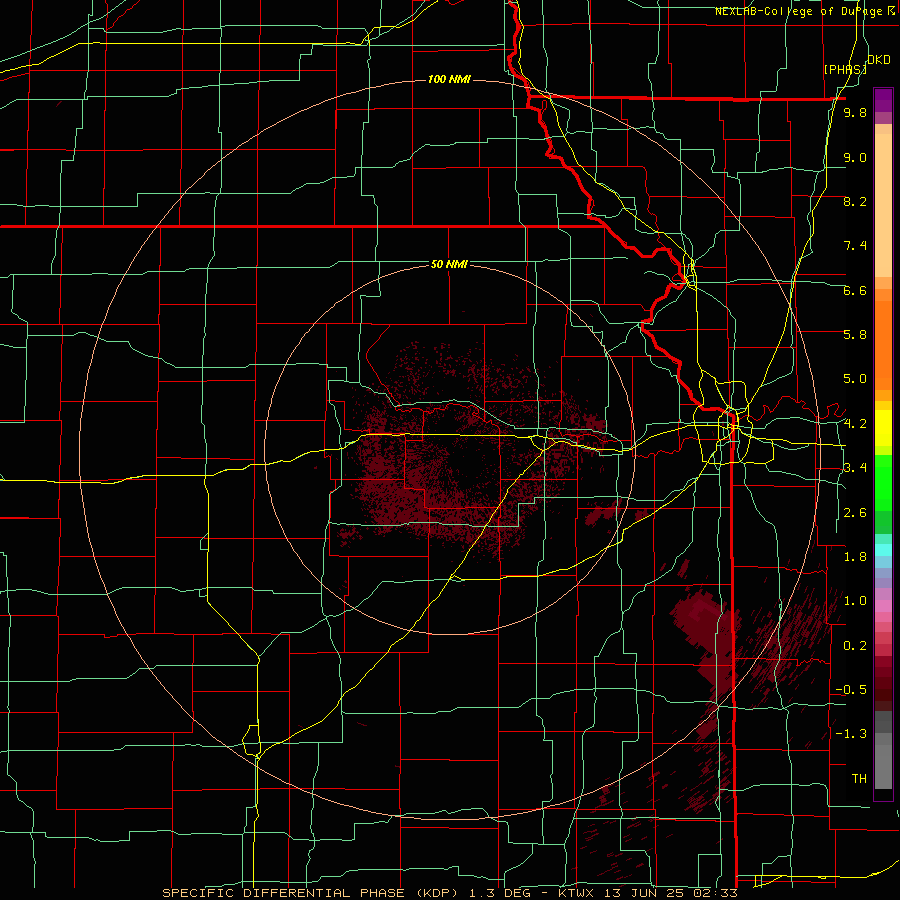Click the 1.8 color scale value
Image resolution: width=900 pixels, height=900 pixels.
855,557
